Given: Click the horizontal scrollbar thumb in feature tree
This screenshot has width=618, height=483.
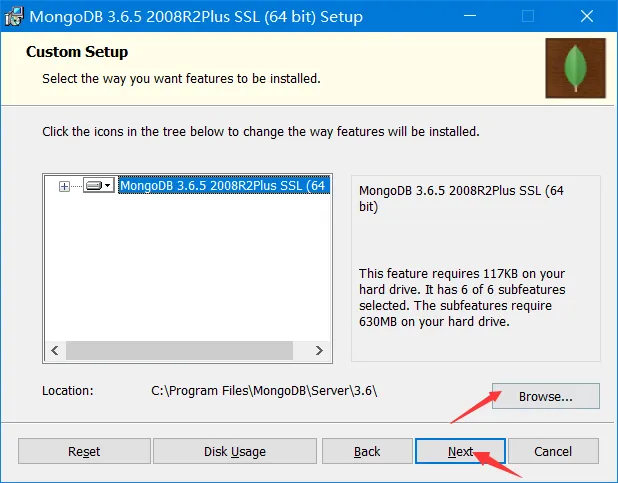Looking at the screenshot, I should 179,350.
